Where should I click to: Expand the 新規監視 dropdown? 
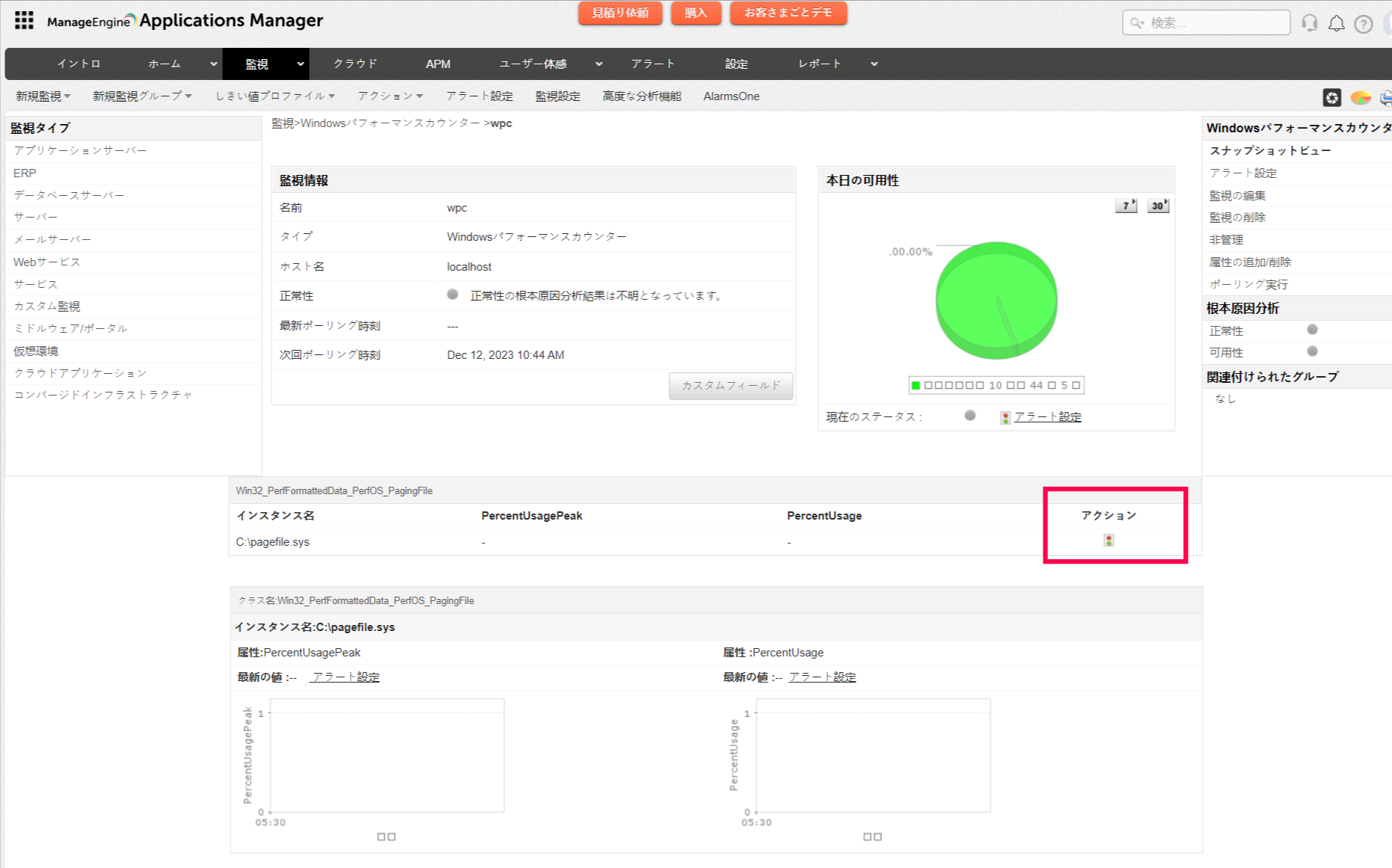tap(43, 96)
